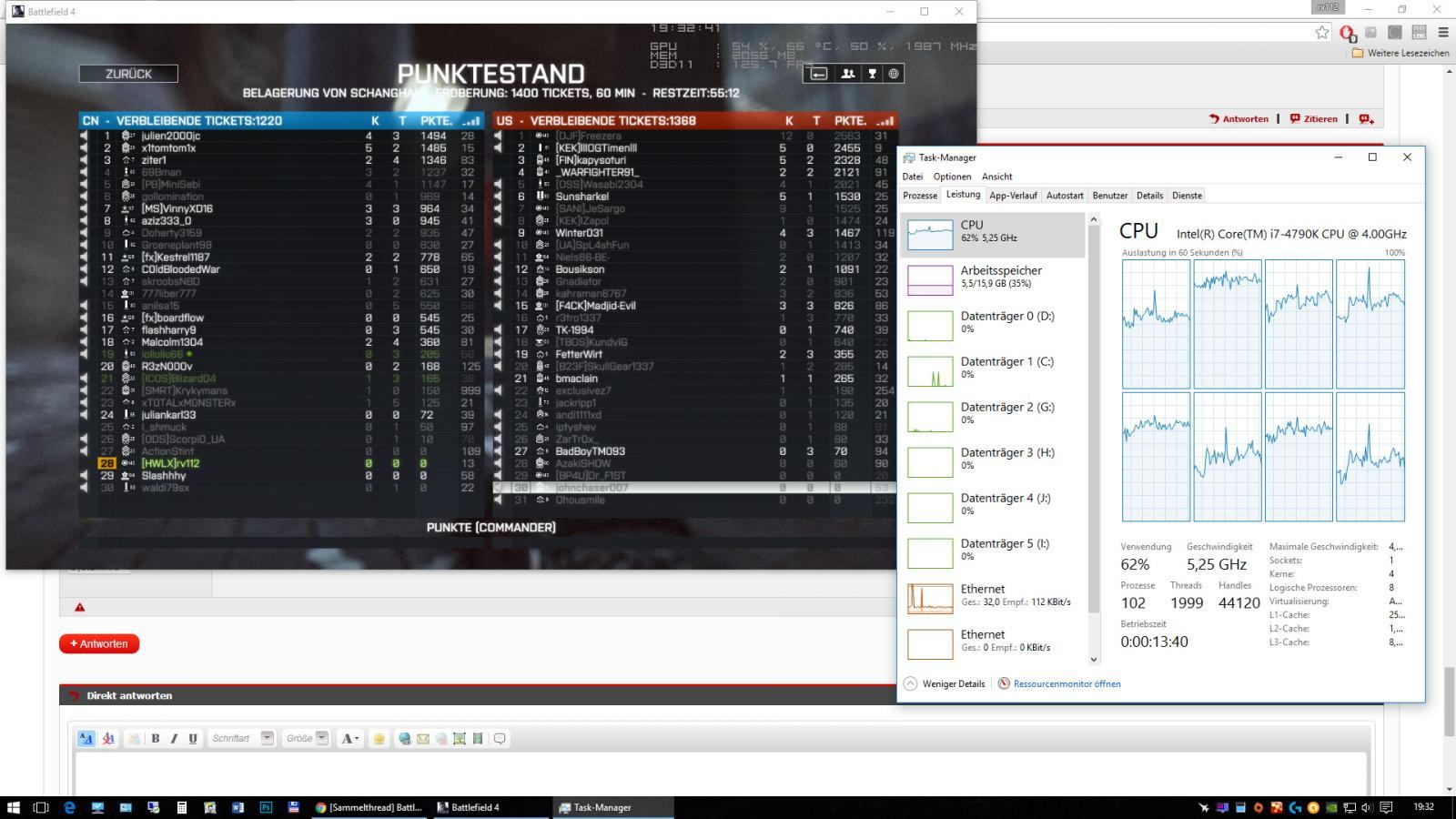The height and width of the screenshot is (819, 1456).
Task: Click the red warning triangle below the post
Action: [79, 607]
